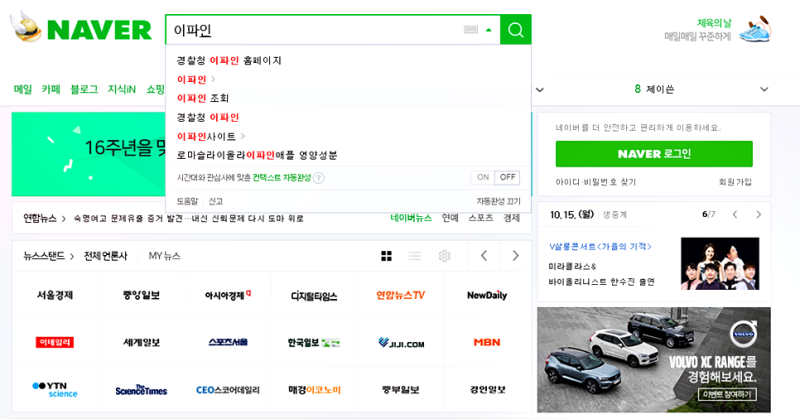
Task: Open 서울경제 press logo
Action: pos(55,295)
